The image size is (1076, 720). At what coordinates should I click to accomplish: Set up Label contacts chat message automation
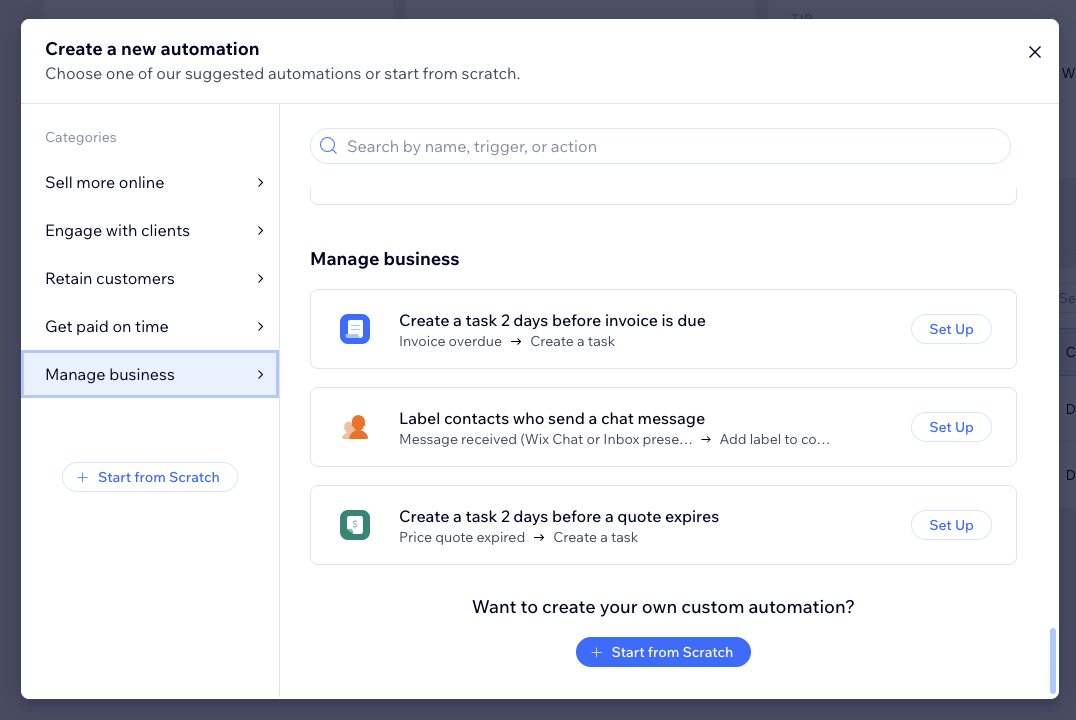(950, 427)
